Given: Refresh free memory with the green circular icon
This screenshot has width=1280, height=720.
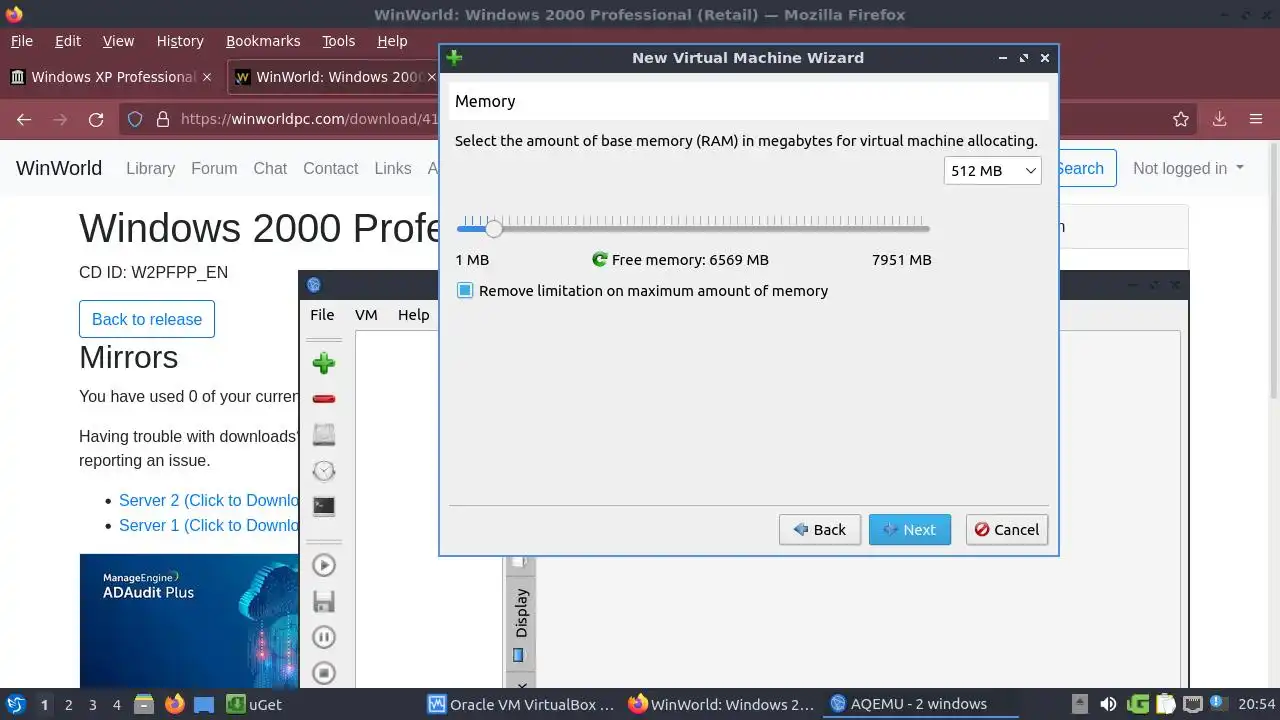Looking at the screenshot, I should 600,260.
